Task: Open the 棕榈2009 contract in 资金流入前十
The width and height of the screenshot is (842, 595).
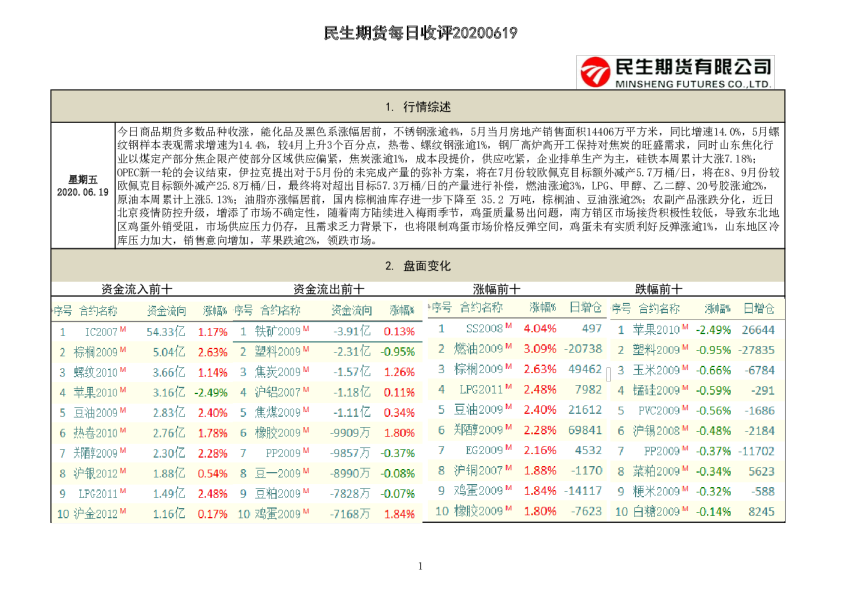Action: (95, 352)
